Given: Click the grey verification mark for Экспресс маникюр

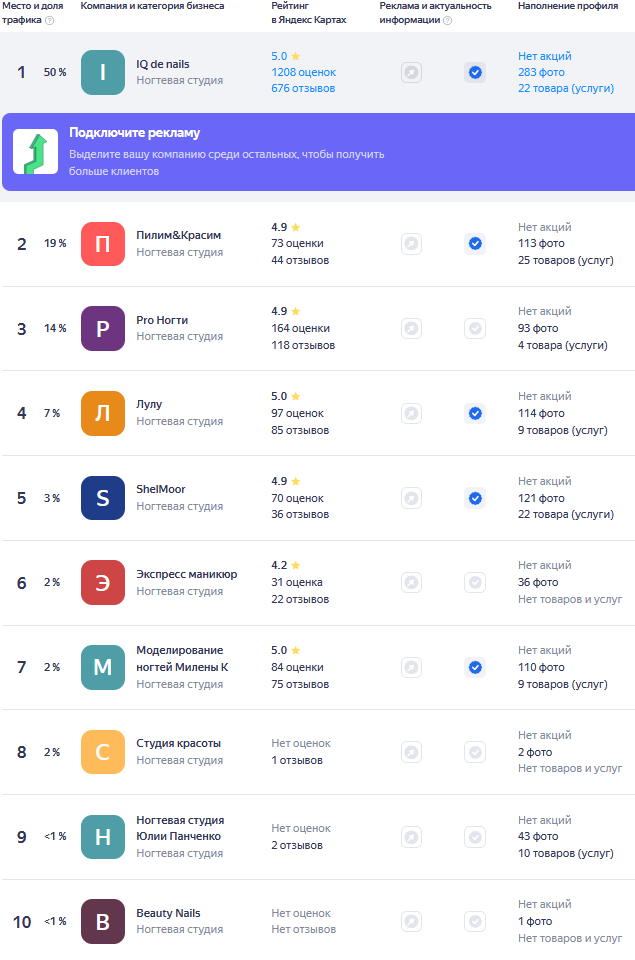Looking at the screenshot, I should [475, 582].
